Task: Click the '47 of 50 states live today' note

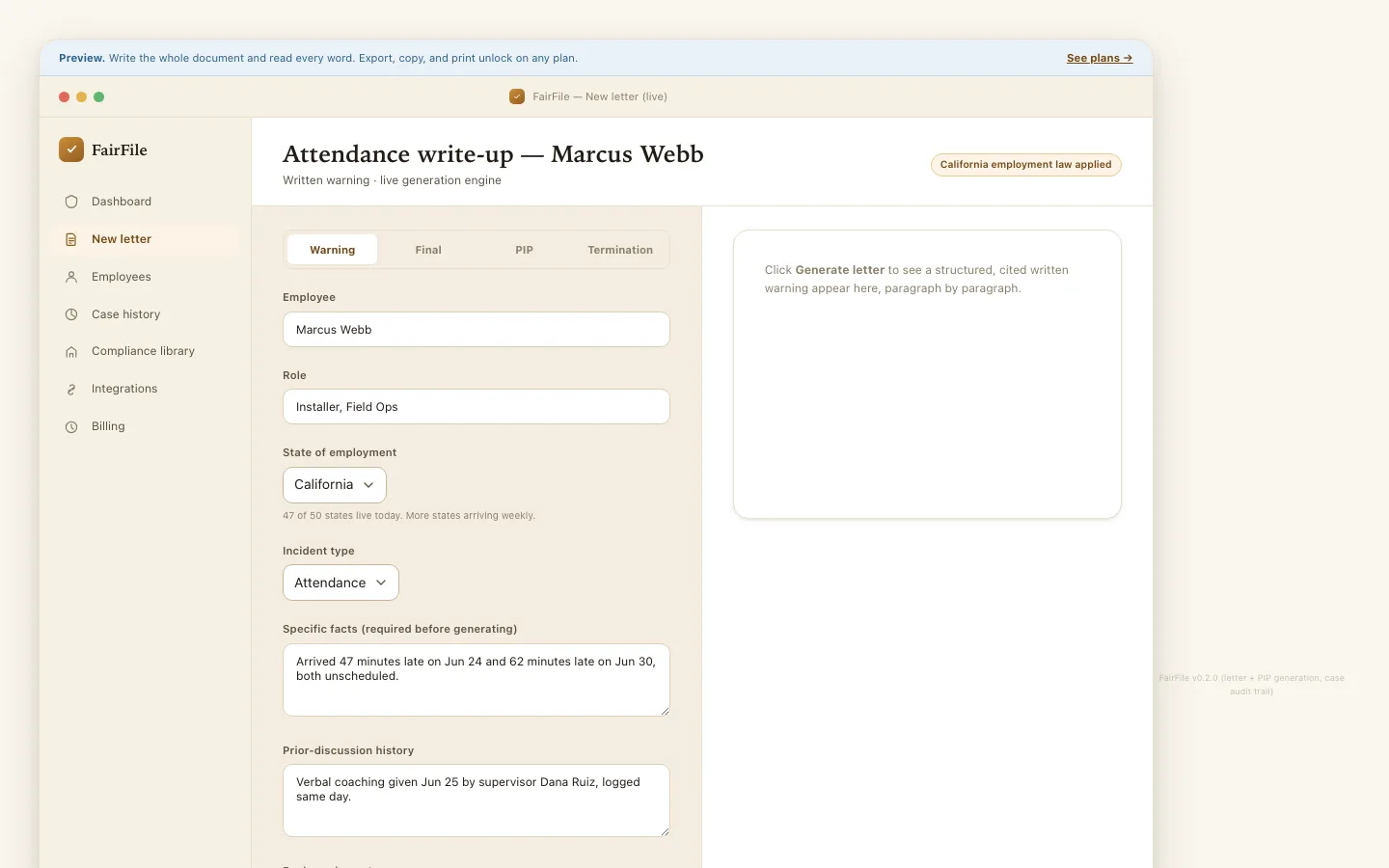Action: tap(409, 516)
